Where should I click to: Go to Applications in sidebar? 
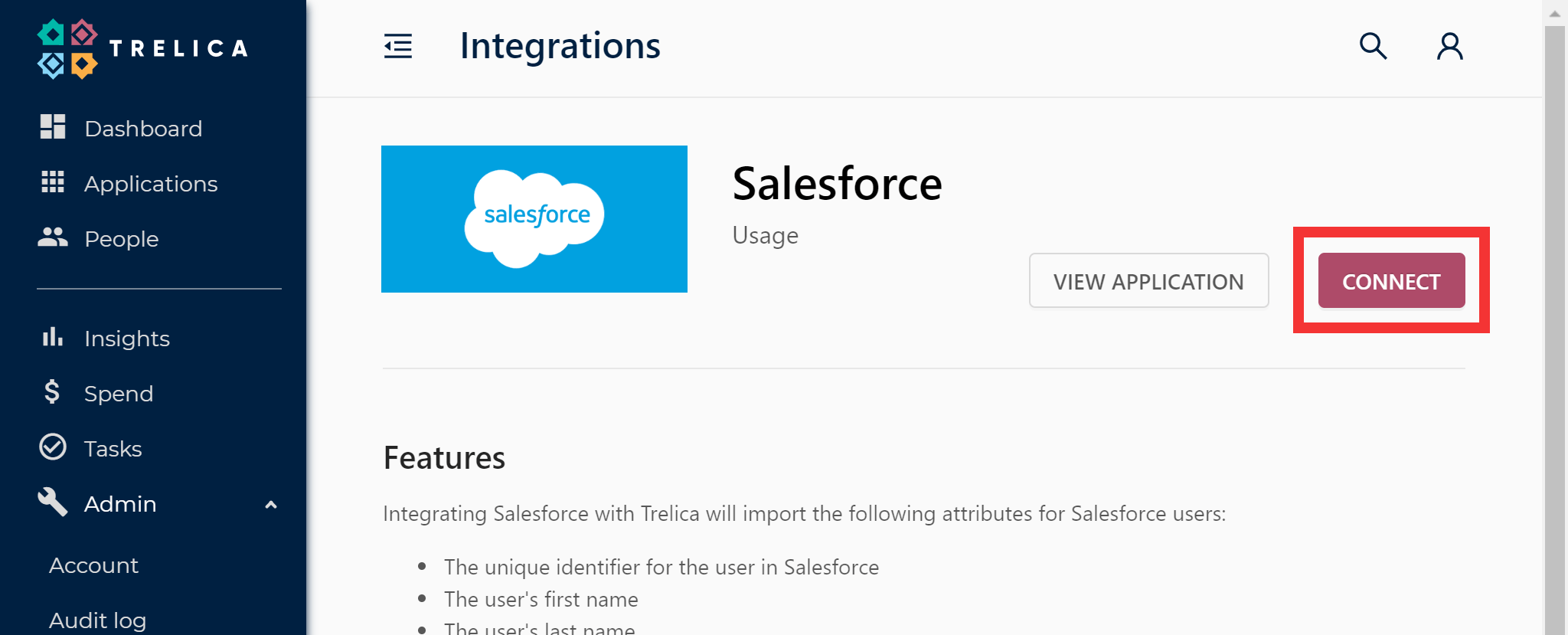[x=151, y=184]
